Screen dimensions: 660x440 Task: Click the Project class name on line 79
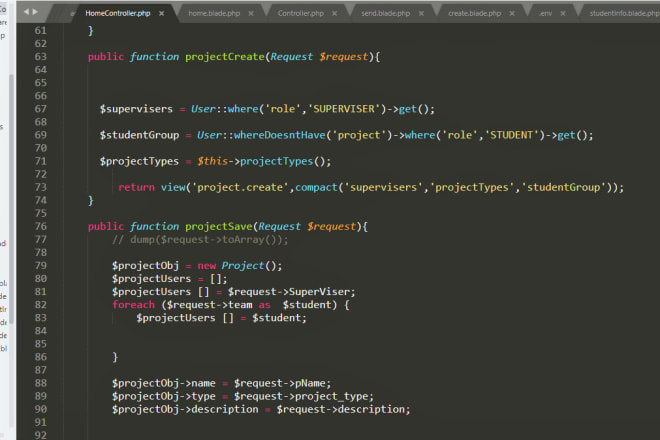[x=243, y=265]
